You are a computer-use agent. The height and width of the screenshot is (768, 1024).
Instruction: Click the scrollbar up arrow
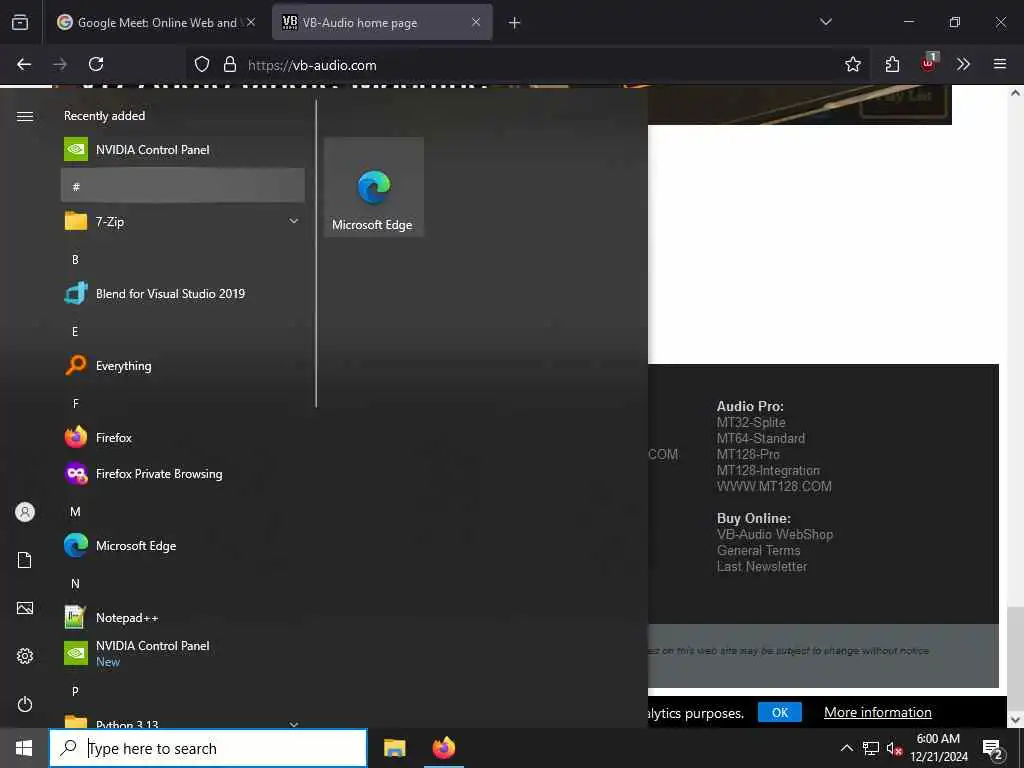pos(1015,93)
